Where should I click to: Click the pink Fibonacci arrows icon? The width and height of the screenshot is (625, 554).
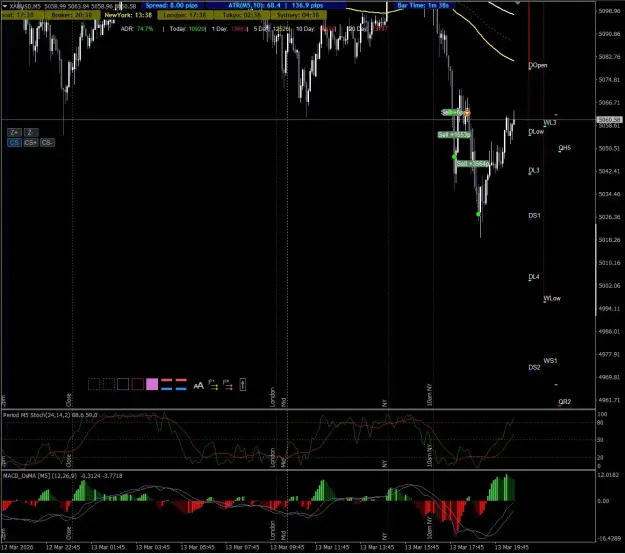(228, 385)
